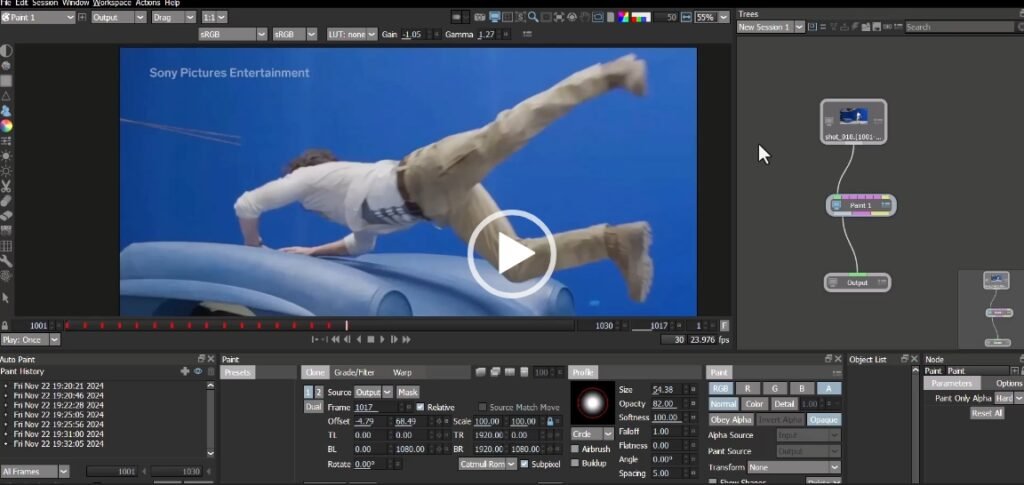
Task: Open the Paint 1 node dropdown
Action: pyautogui.click(x=38, y=18)
